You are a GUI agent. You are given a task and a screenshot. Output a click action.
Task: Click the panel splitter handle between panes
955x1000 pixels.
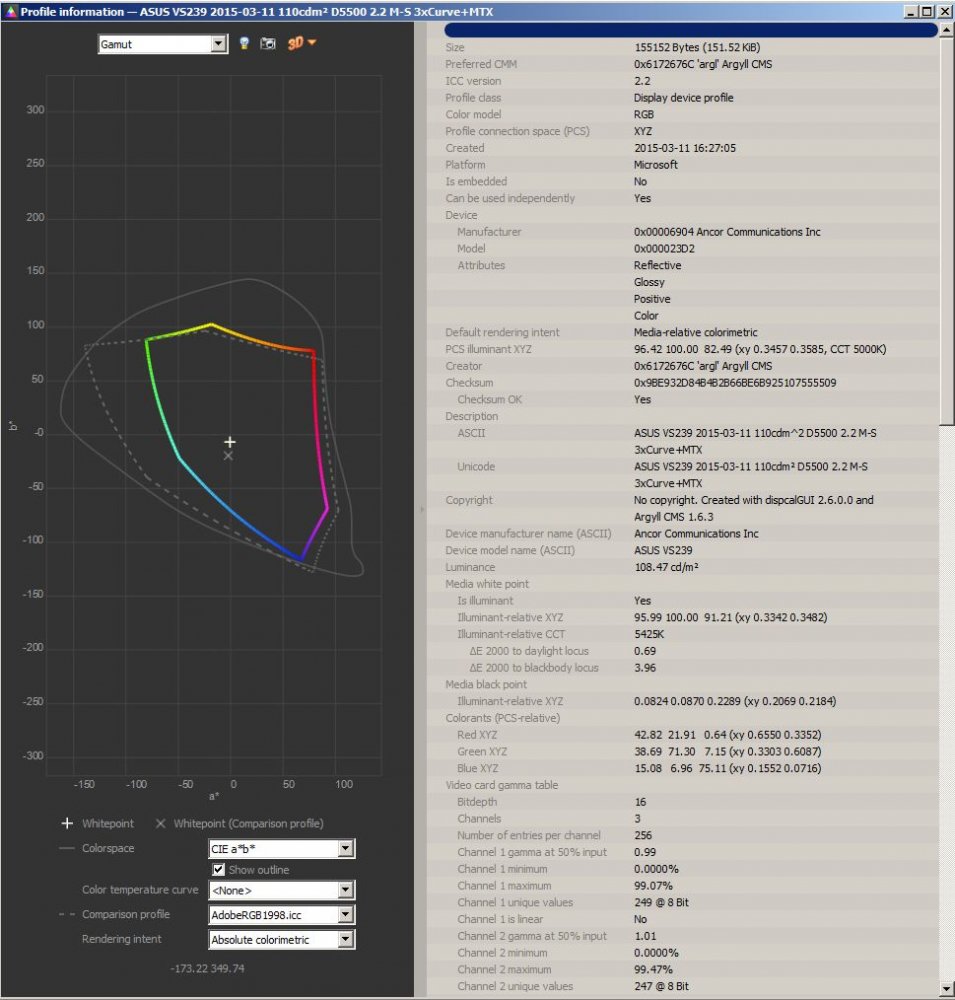click(x=421, y=510)
